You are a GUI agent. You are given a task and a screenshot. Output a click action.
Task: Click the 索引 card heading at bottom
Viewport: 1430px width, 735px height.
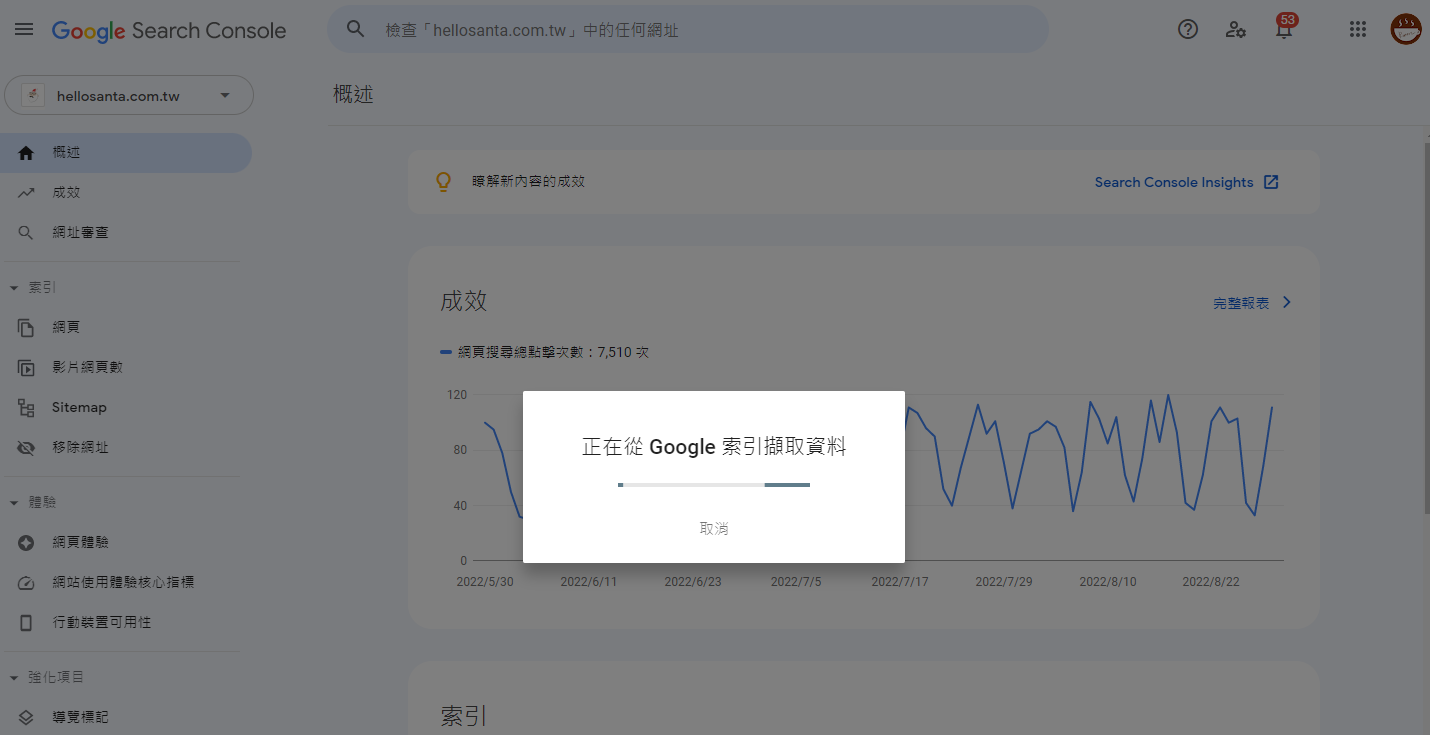point(464,716)
